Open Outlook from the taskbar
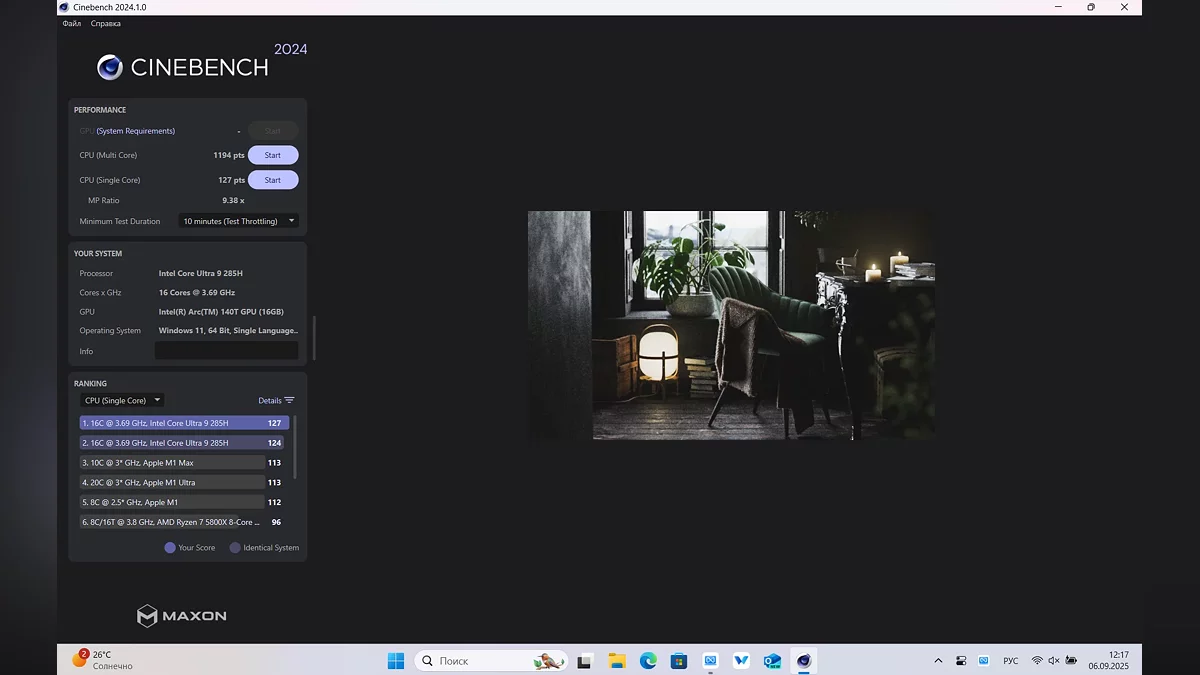The height and width of the screenshot is (675, 1200). [x=772, y=661]
